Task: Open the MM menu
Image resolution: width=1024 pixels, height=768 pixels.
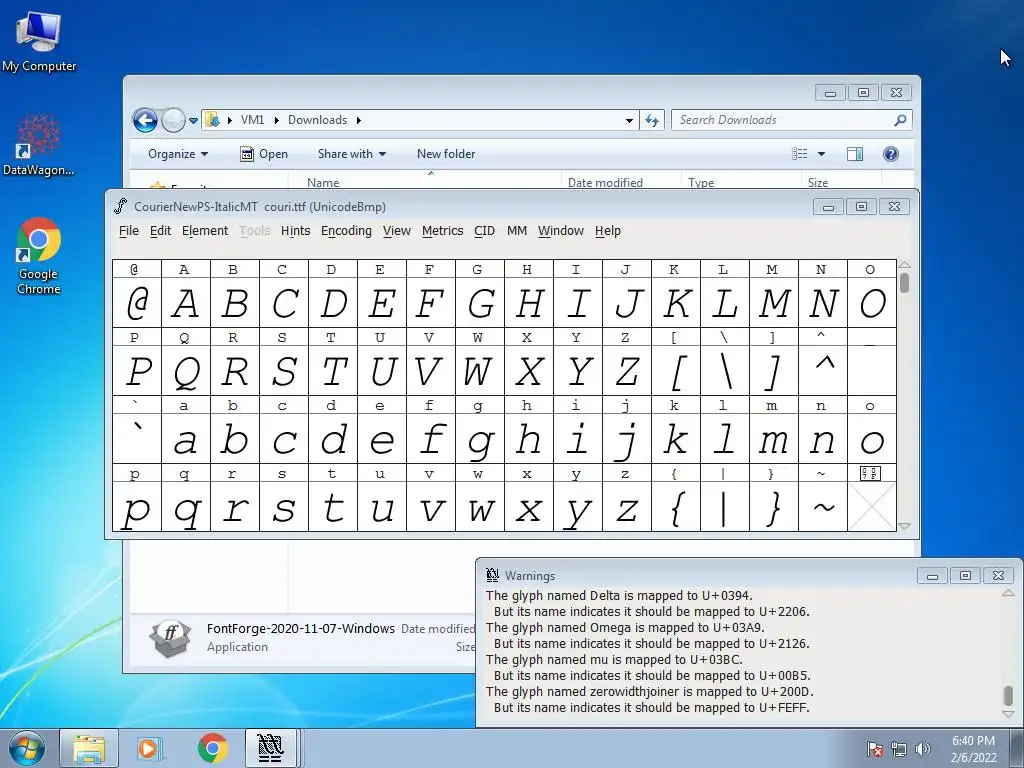Action: (517, 231)
